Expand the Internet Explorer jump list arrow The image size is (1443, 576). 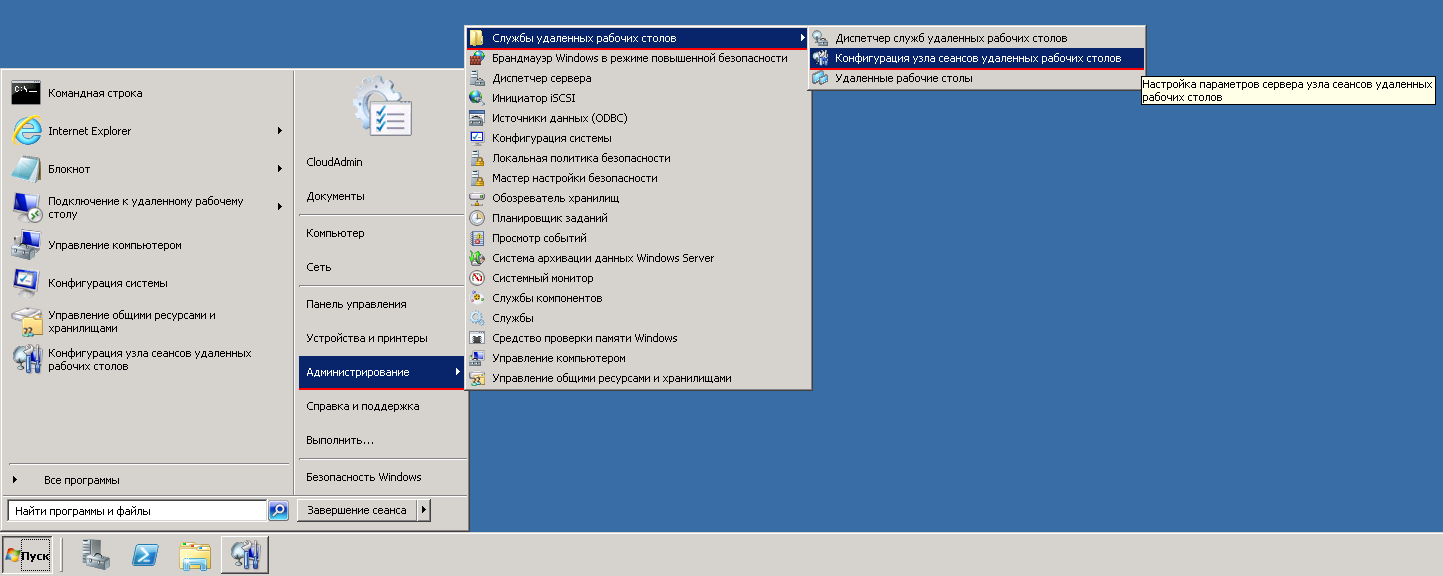point(280,131)
